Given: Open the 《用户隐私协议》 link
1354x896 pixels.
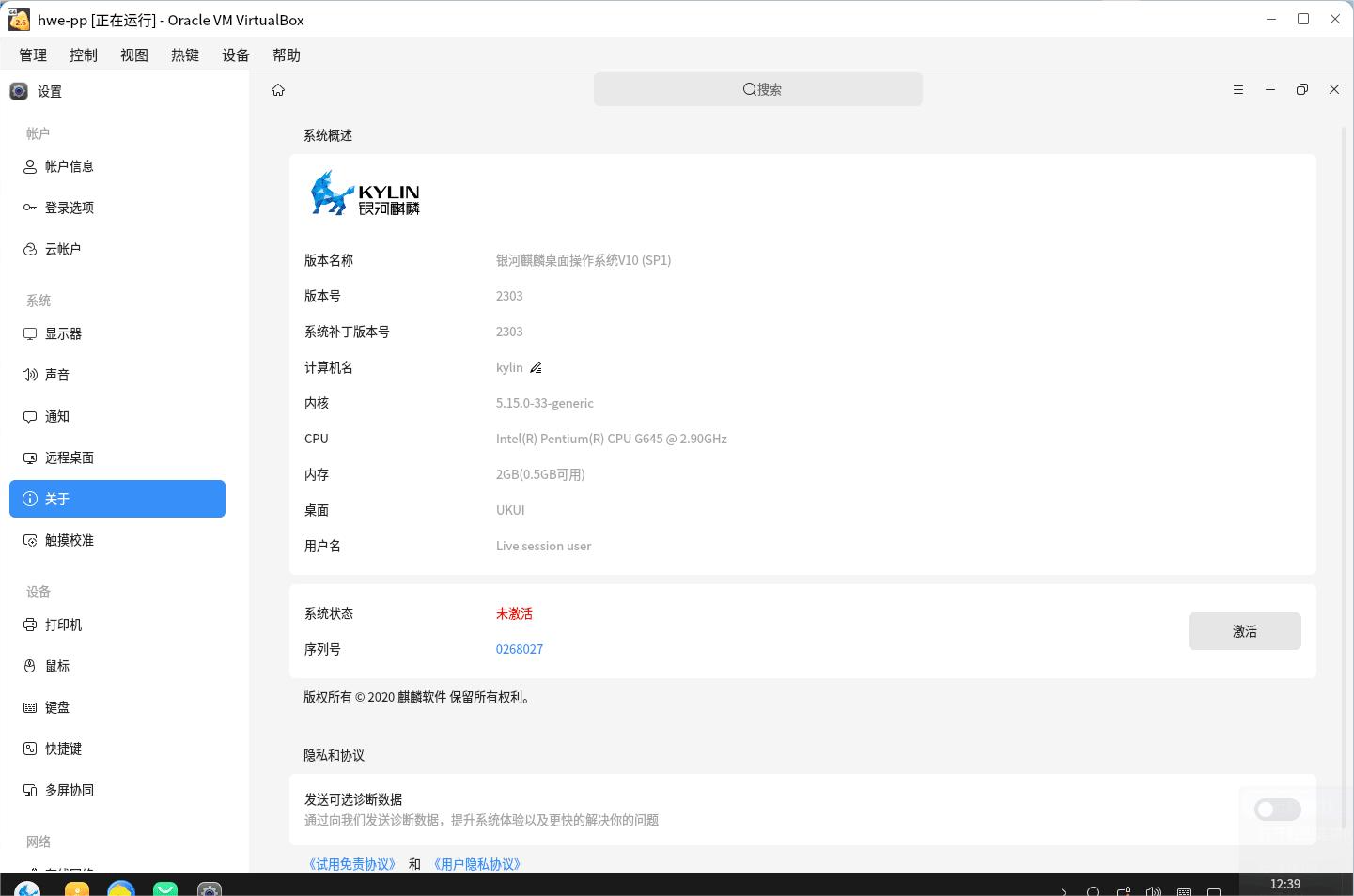Looking at the screenshot, I should [x=476, y=864].
